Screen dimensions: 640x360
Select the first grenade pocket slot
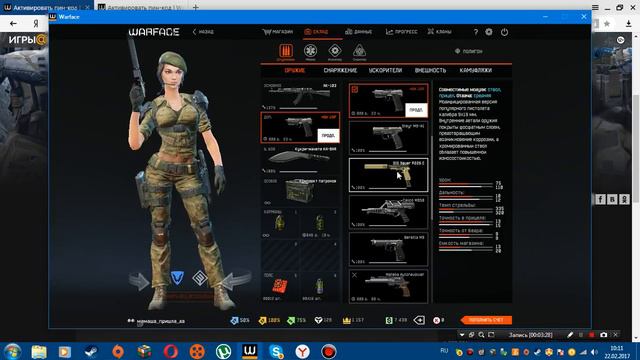tap(280, 224)
